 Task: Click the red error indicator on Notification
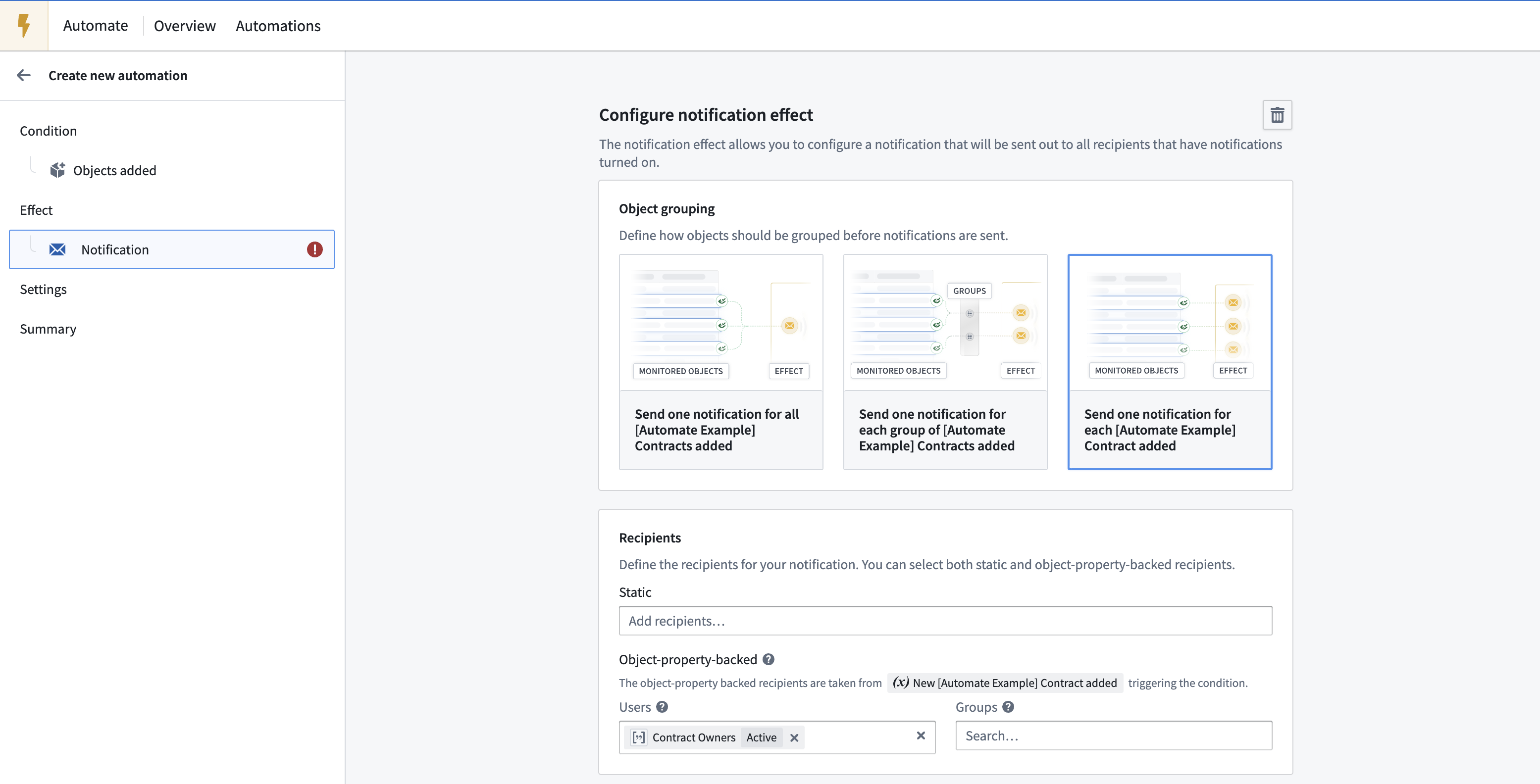(x=314, y=249)
